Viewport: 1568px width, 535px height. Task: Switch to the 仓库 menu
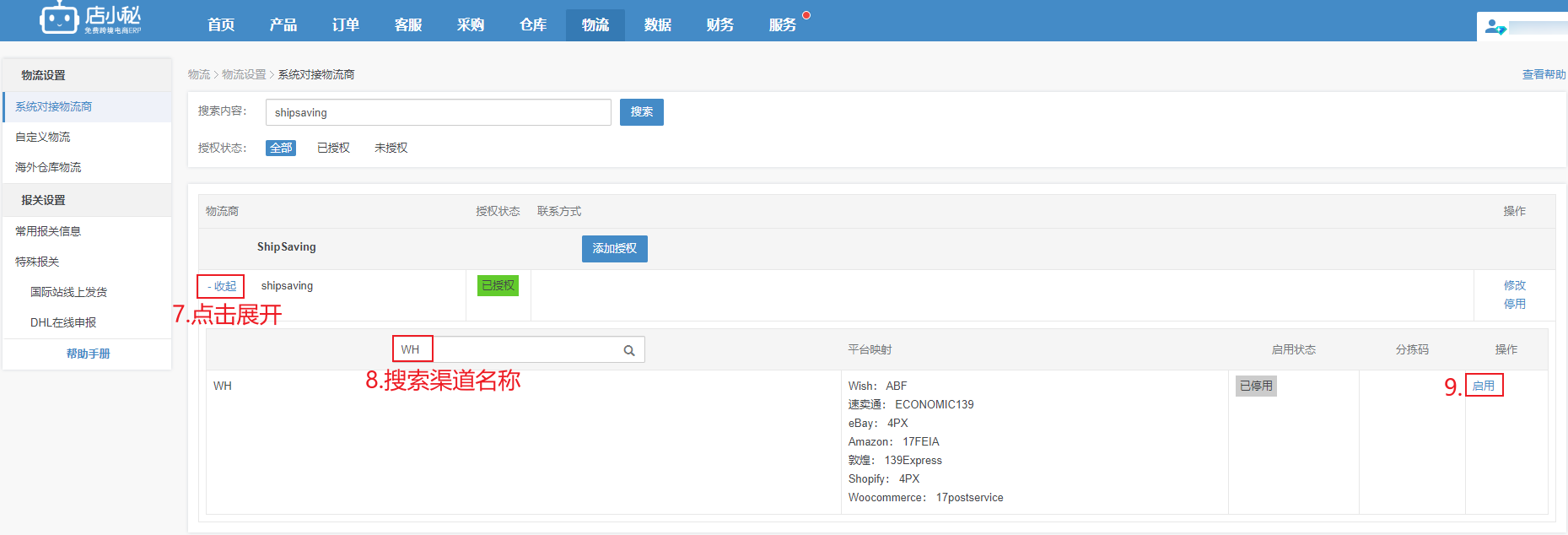tap(533, 24)
